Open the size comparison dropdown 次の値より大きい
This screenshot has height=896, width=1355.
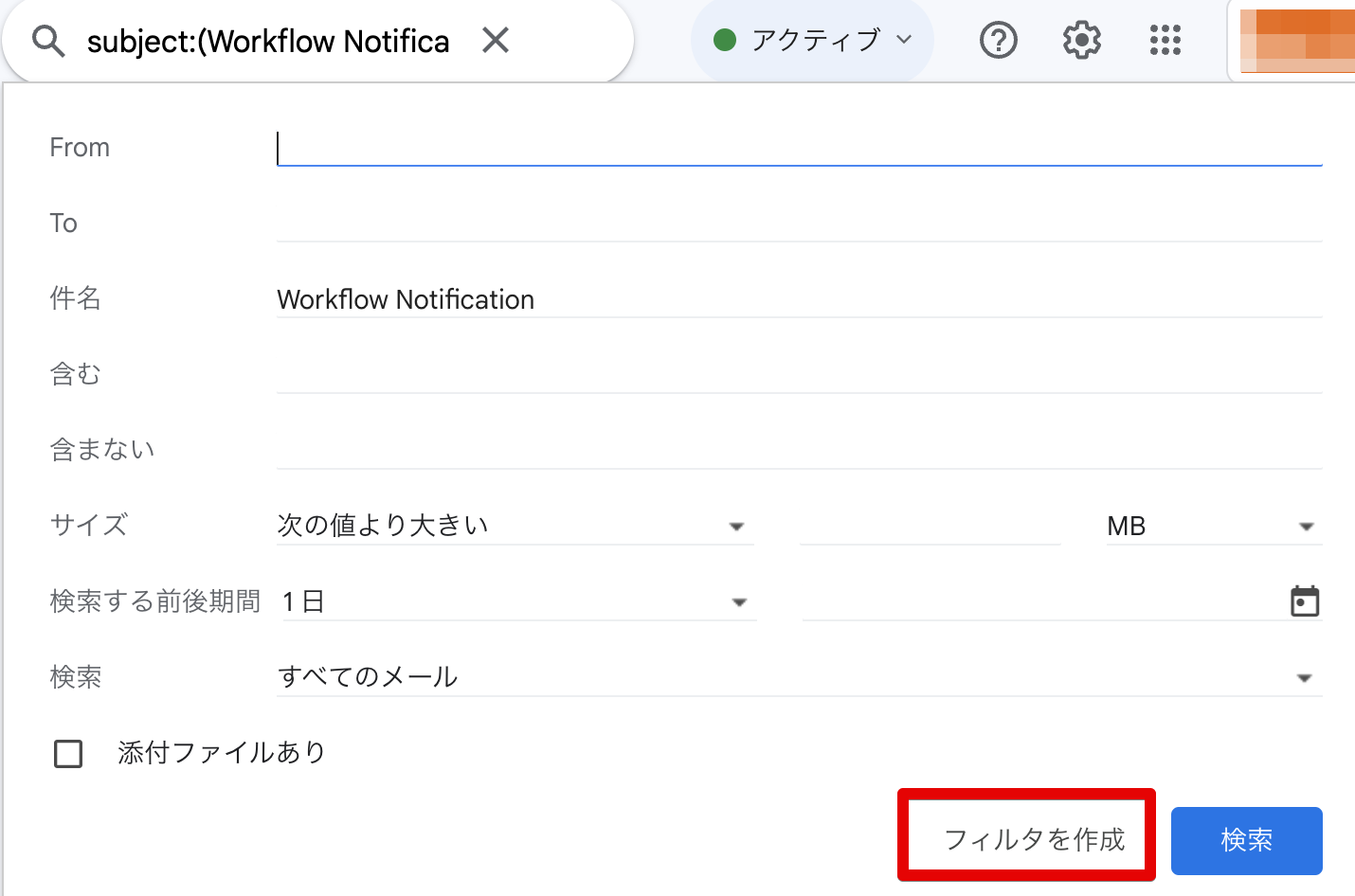click(736, 526)
